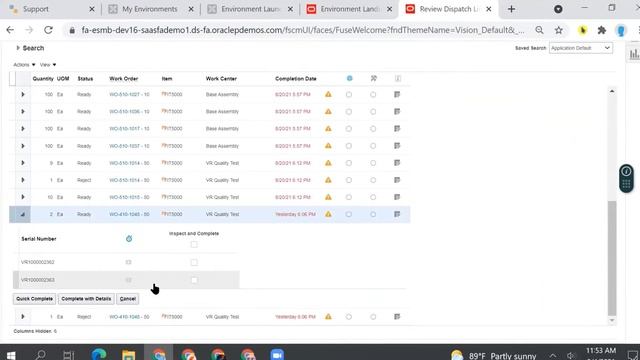Reload the browser page
The width and height of the screenshot is (640, 360).
(48, 30)
